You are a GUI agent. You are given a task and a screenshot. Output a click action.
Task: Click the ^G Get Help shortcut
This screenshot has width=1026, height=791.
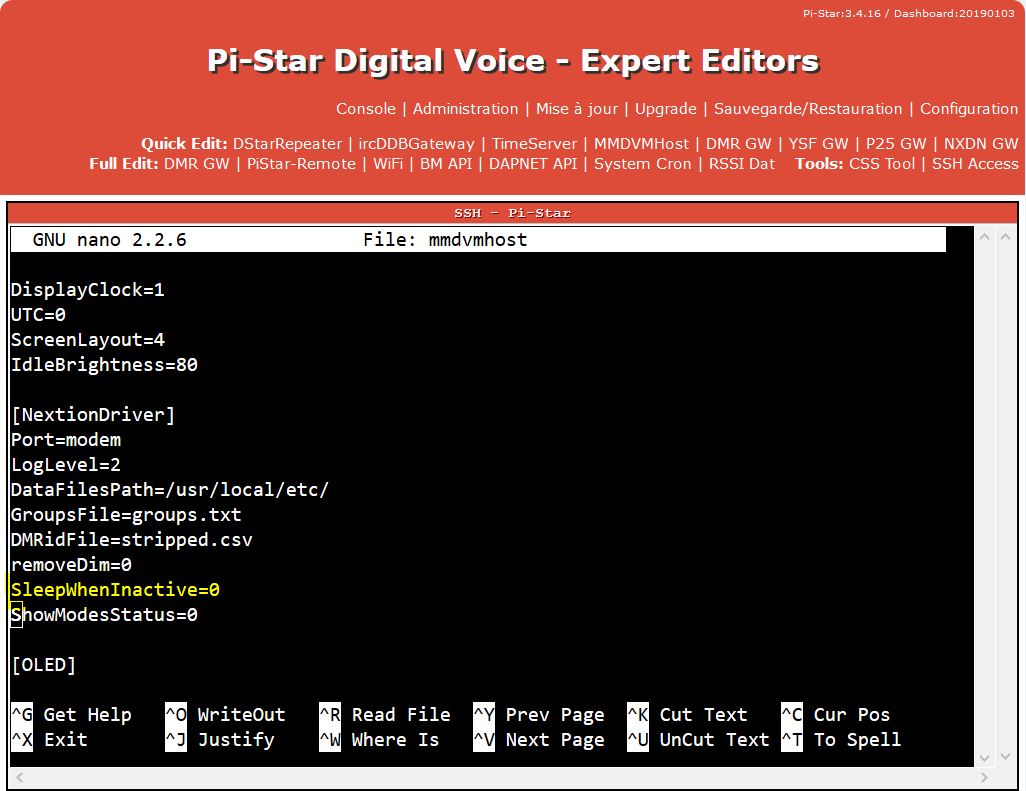click(71, 714)
